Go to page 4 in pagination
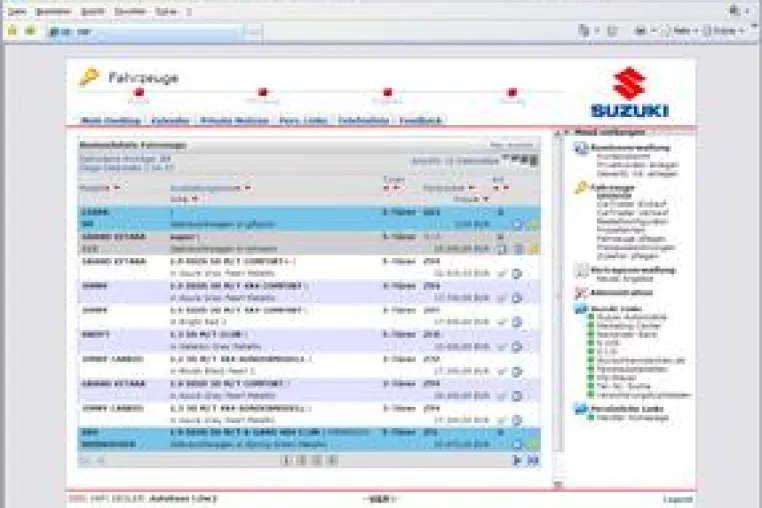 332,460
